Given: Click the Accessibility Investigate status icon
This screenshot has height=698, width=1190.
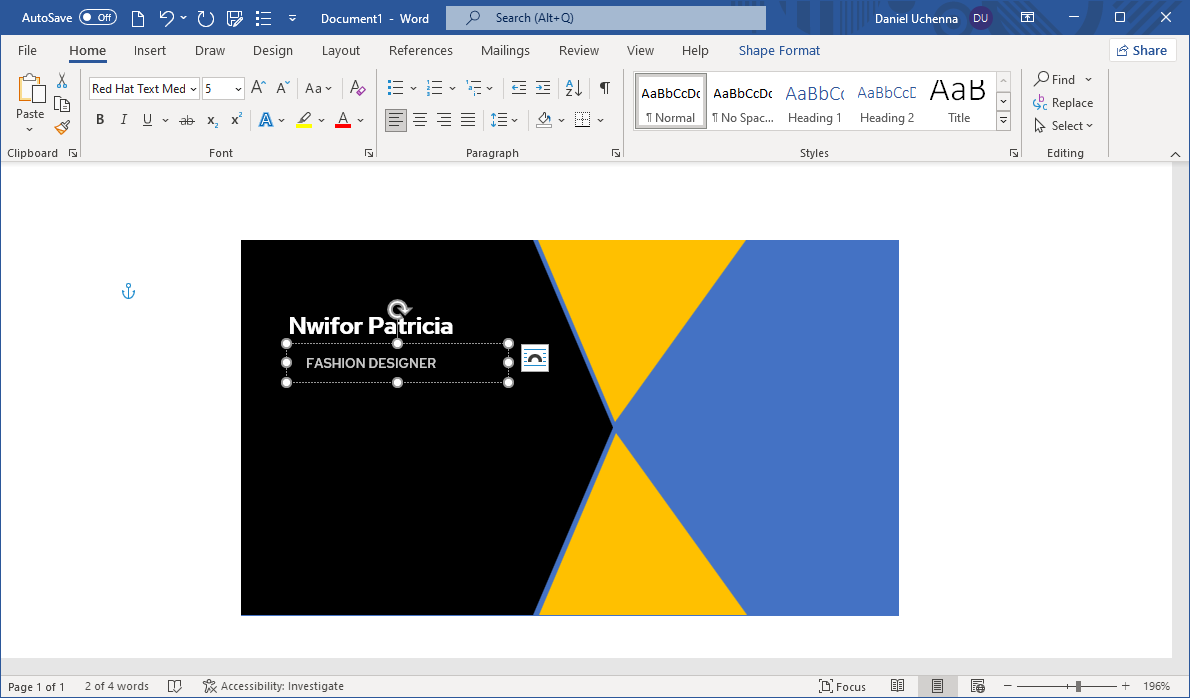Looking at the screenshot, I should tap(210, 686).
